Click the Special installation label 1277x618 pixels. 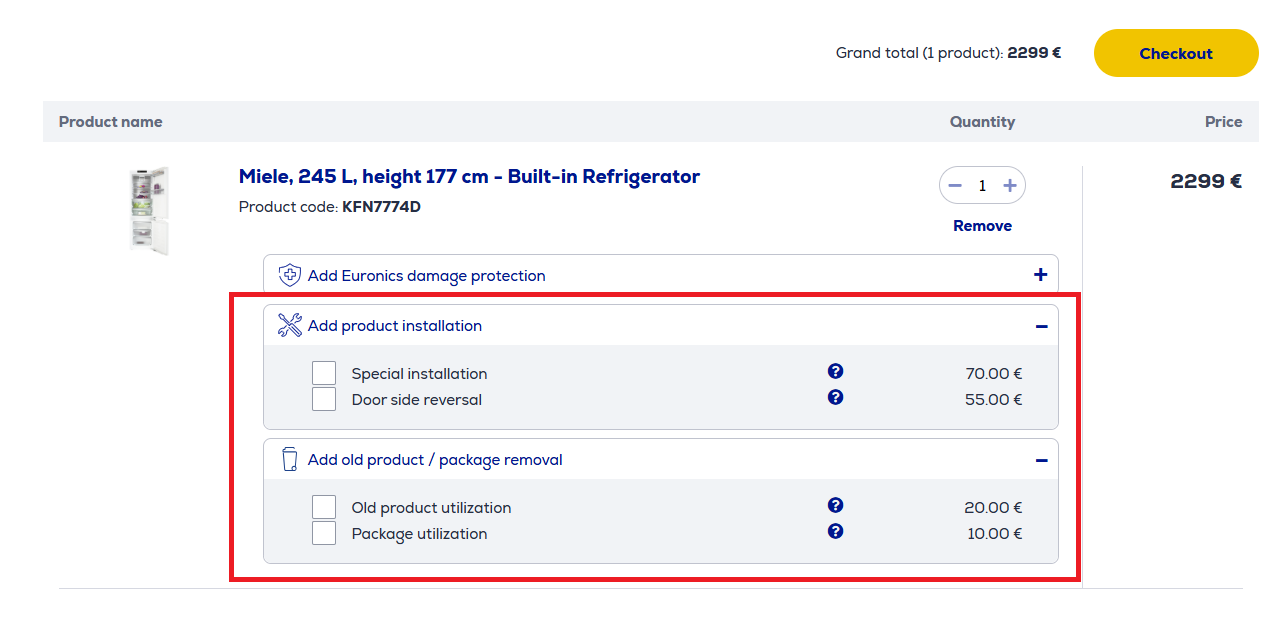(419, 374)
